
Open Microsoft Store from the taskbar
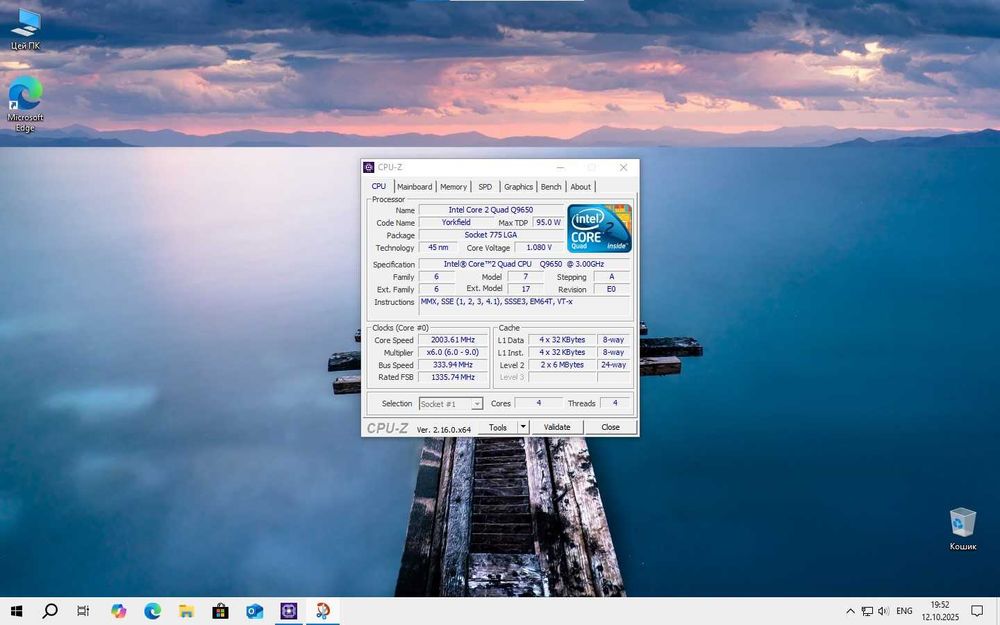click(x=220, y=611)
